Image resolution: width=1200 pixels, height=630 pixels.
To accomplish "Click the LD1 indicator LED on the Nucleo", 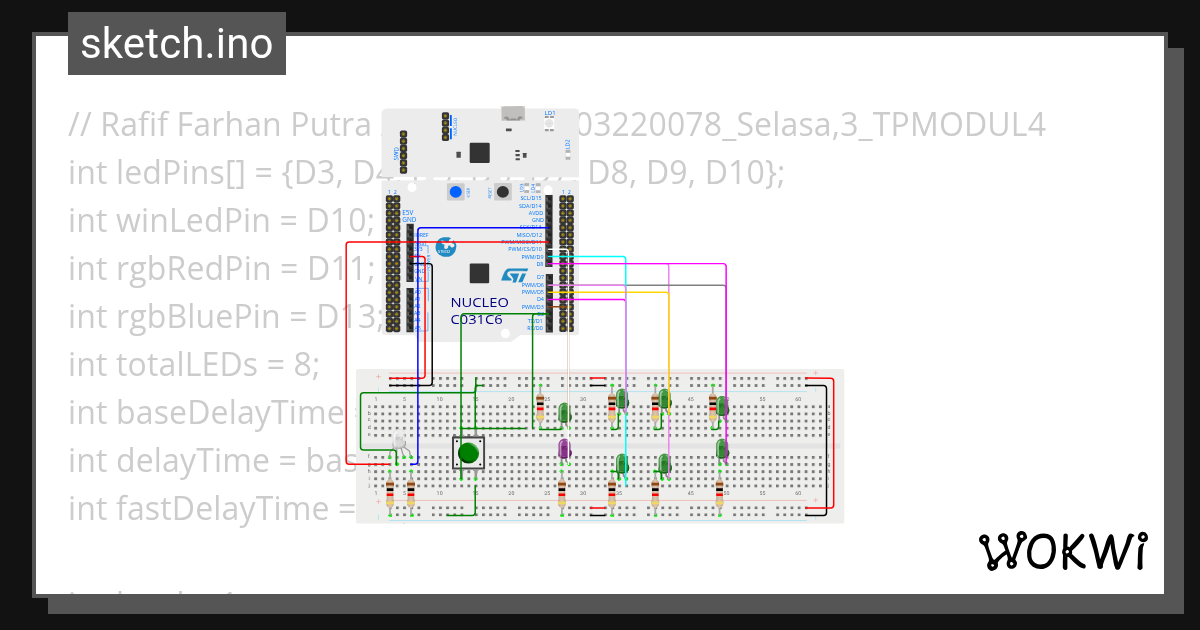I will [549, 123].
